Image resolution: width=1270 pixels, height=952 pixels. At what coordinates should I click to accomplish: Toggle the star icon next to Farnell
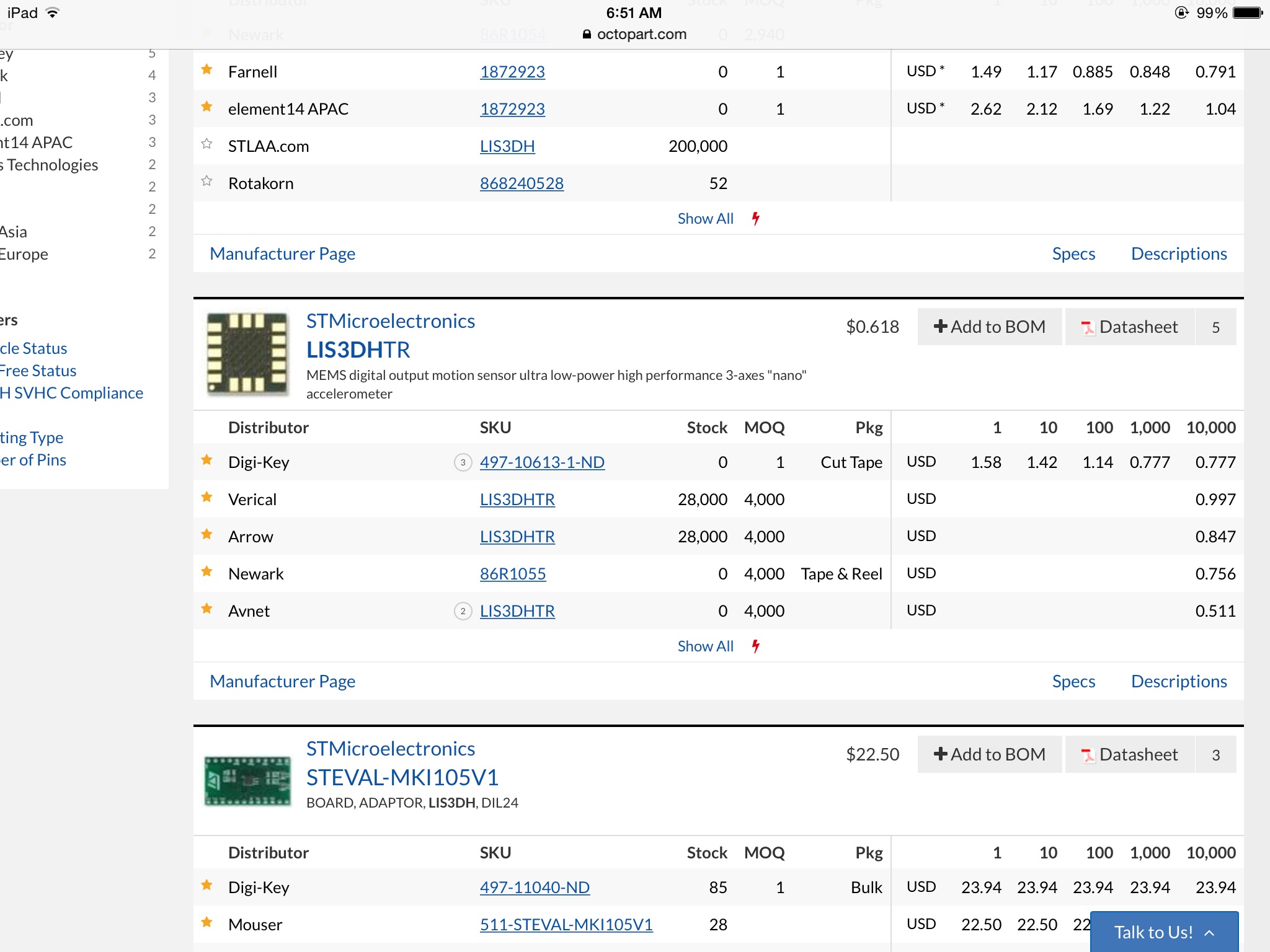[x=207, y=70]
